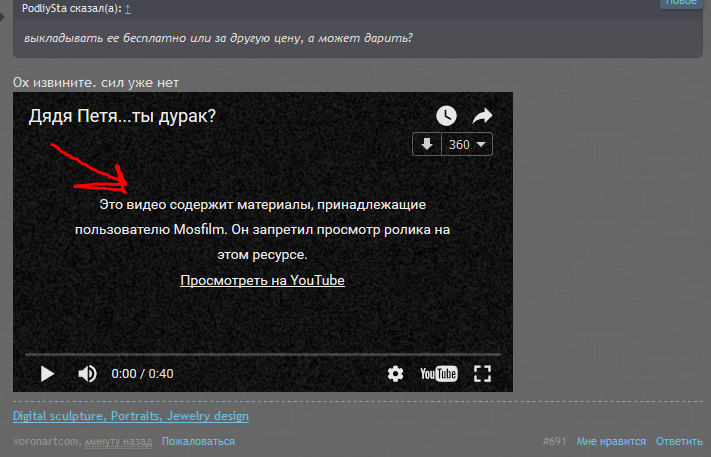Open post permalink #691
The image size is (711, 457).
554,442
